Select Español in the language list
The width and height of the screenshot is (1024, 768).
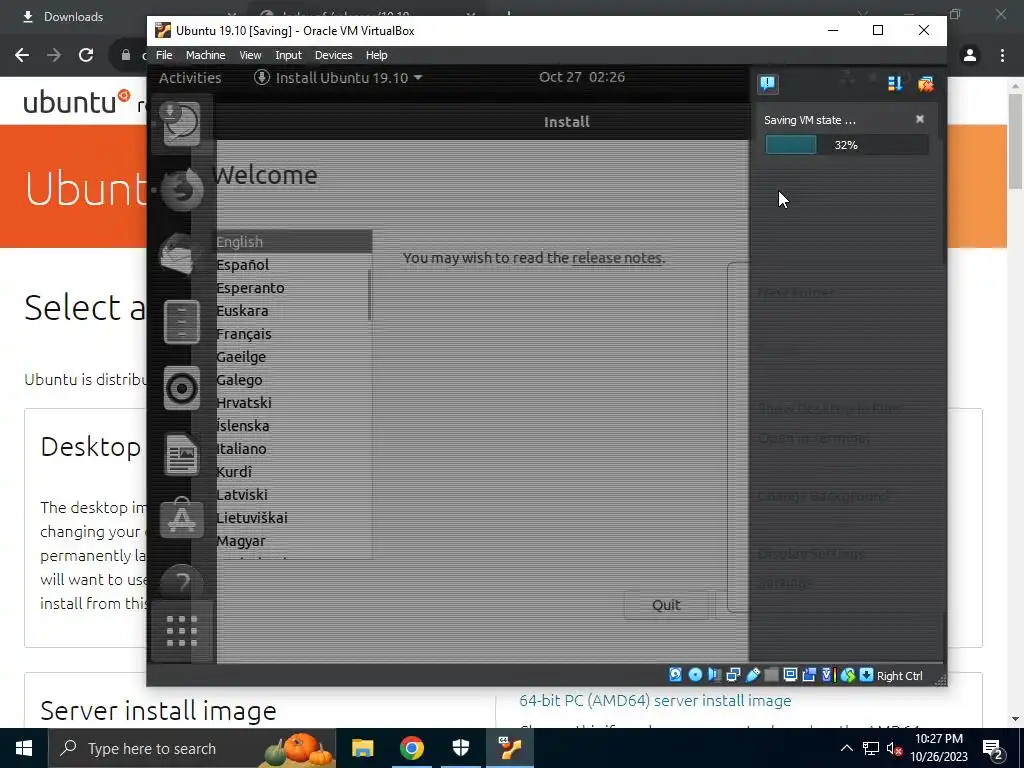coord(293,264)
